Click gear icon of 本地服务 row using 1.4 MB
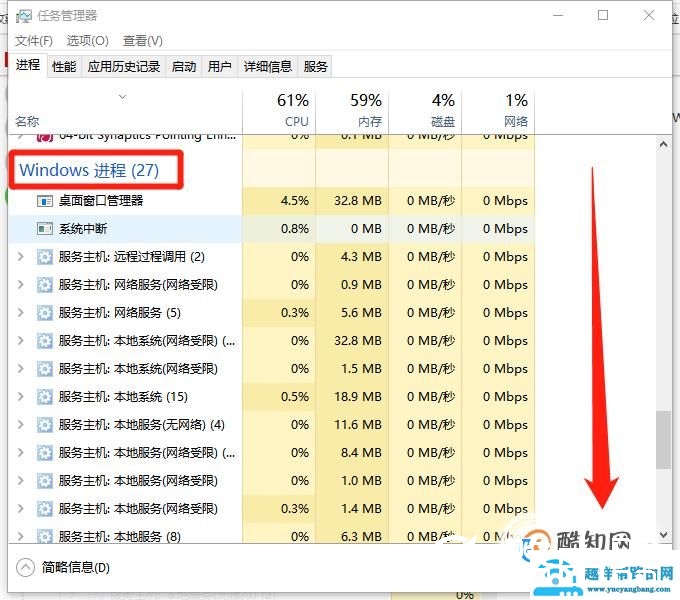Viewport: 680px width, 600px height. (45, 509)
